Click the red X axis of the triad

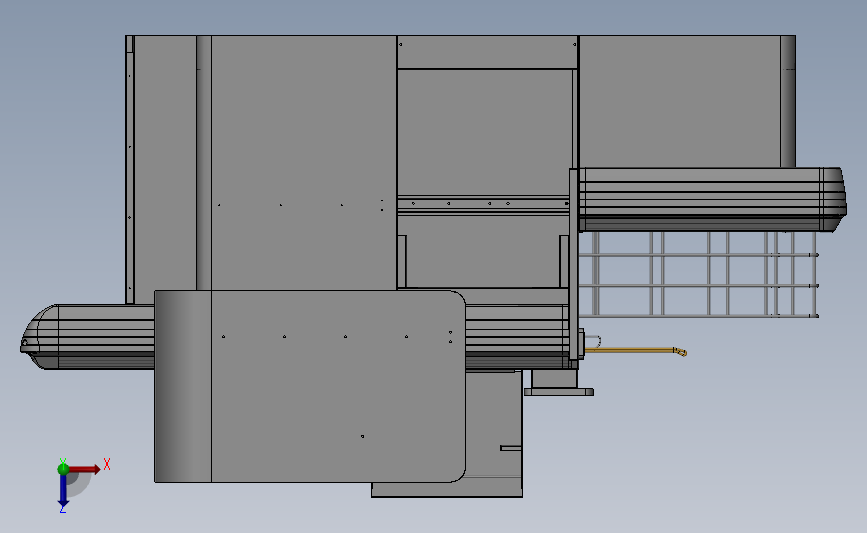pyautogui.click(x=84, y=469)
